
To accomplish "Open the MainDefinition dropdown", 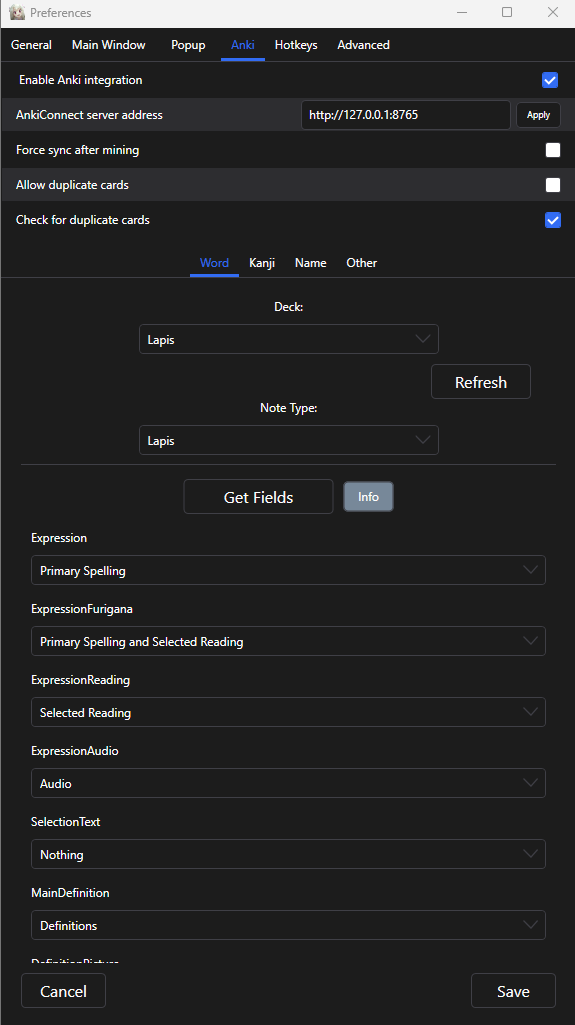I will point(288,925).
